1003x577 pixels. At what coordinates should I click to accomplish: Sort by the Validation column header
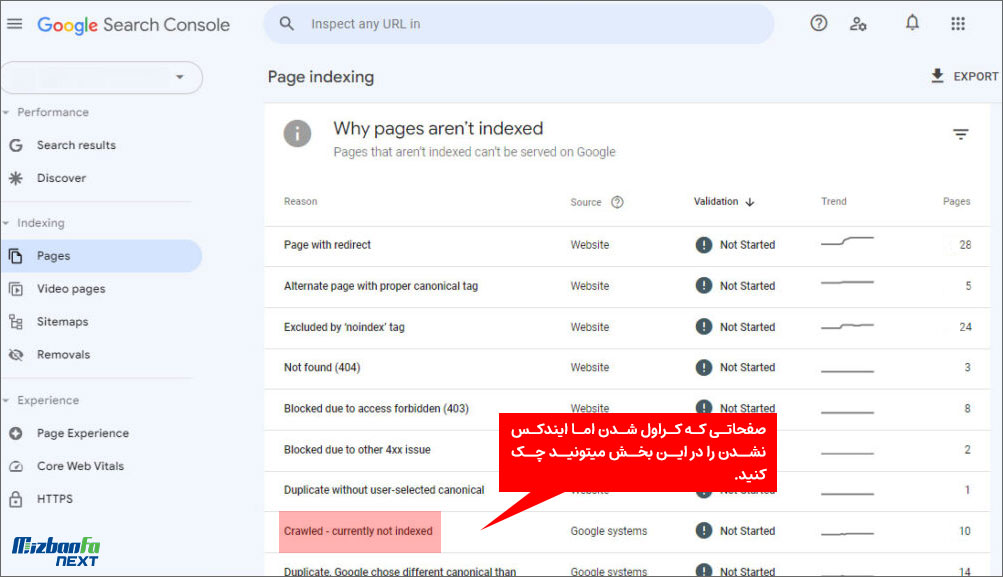(x=716, y=202)
